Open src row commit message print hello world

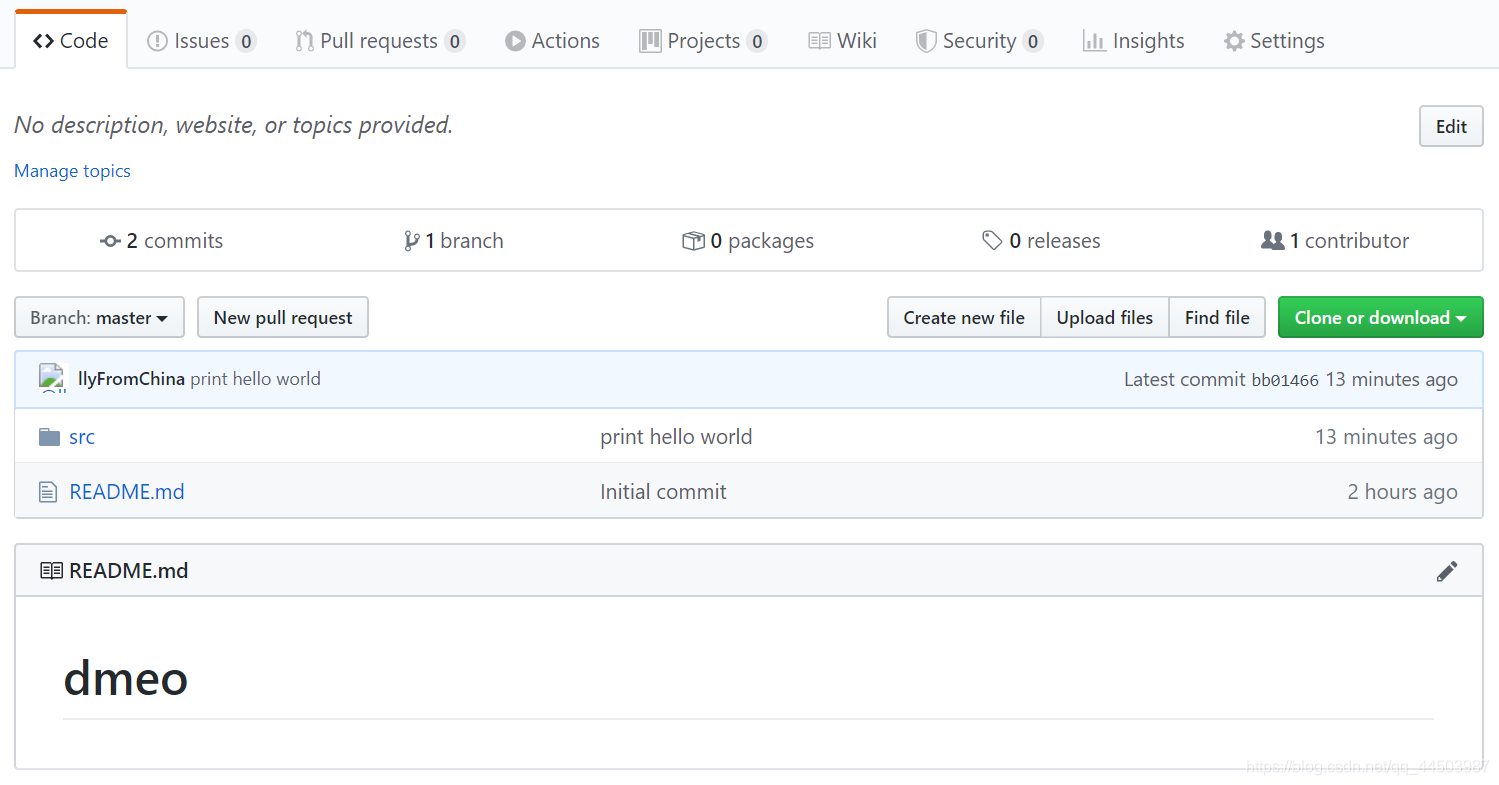click(x=676, y=437)
